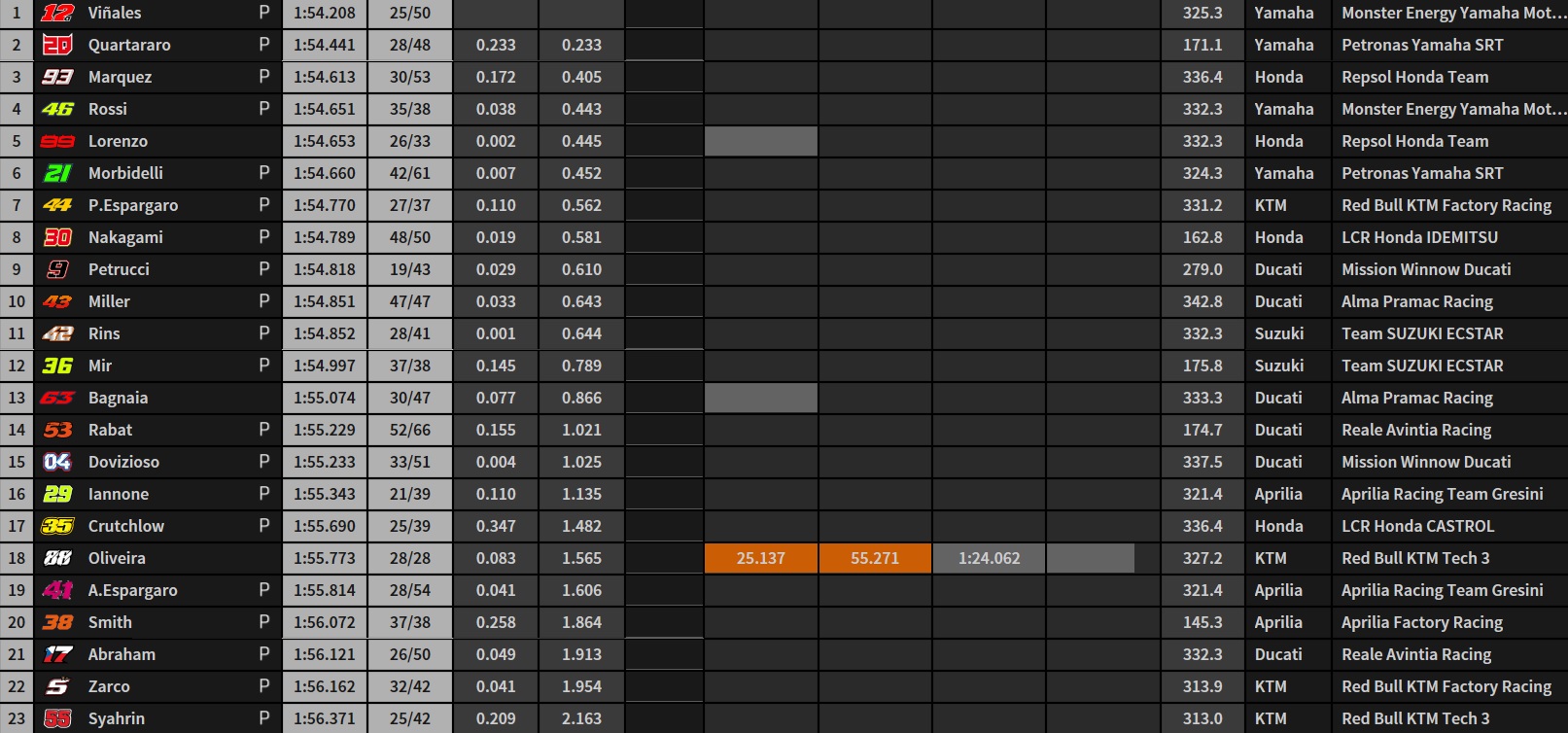
Task: Click Rins number 42 badge
Action: tap(57, 333)
